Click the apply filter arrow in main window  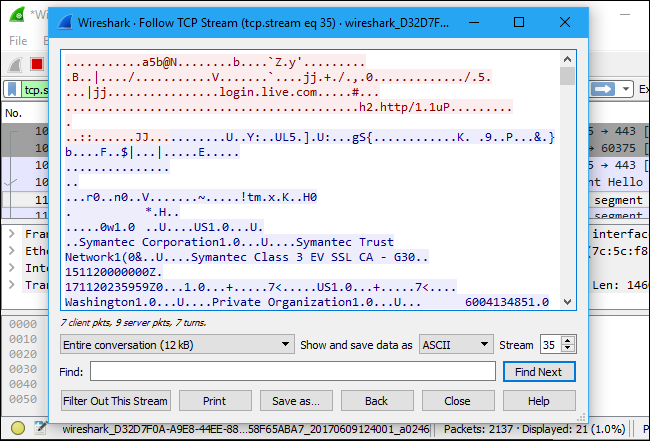coord(603,89)
